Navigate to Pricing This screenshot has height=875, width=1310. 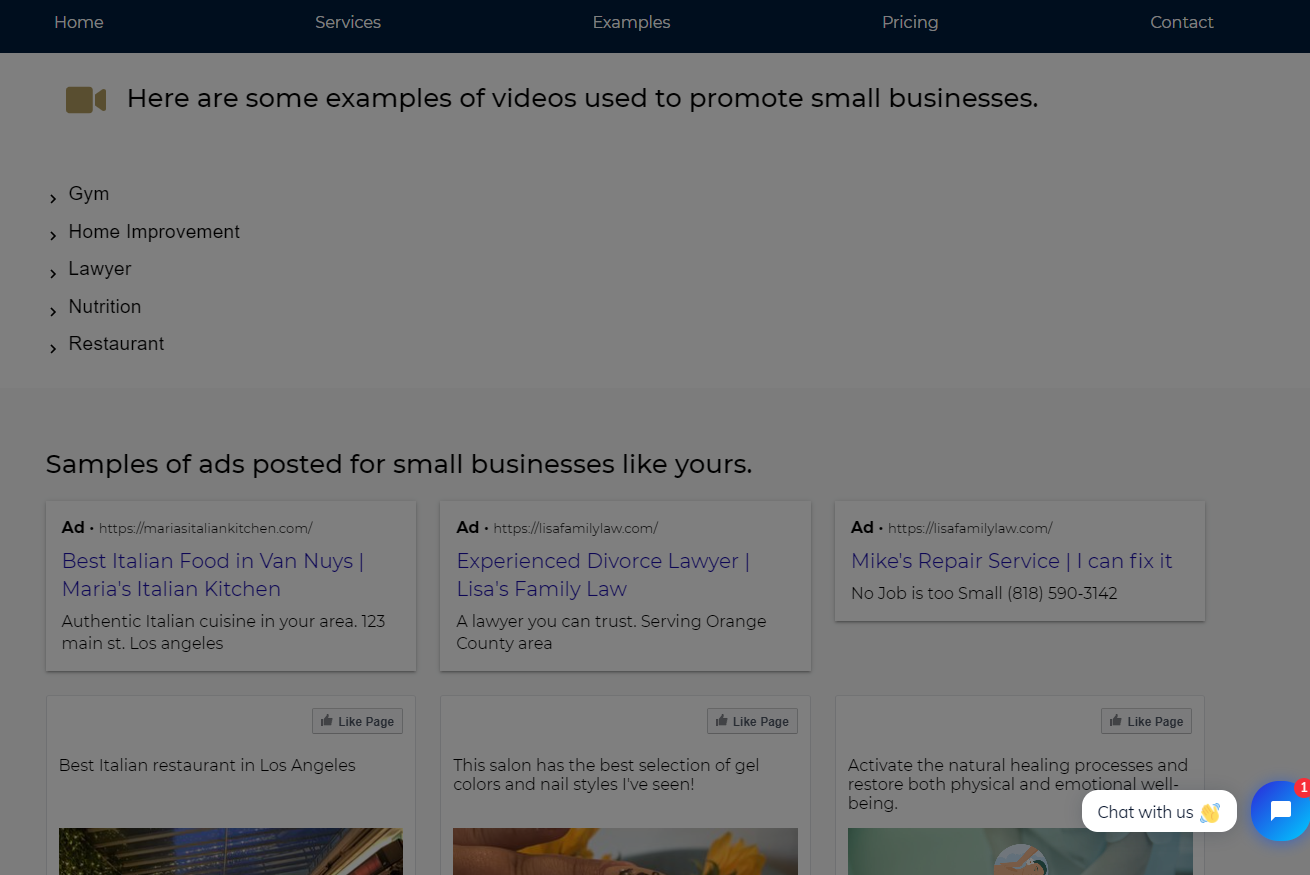[910, 22]
